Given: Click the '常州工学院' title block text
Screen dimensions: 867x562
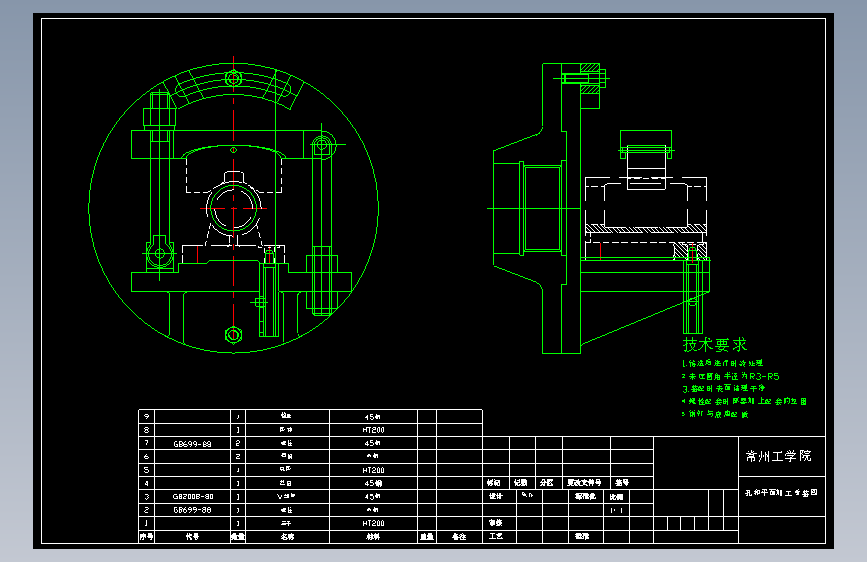Looking at the screenshot, I should point(778,456).
